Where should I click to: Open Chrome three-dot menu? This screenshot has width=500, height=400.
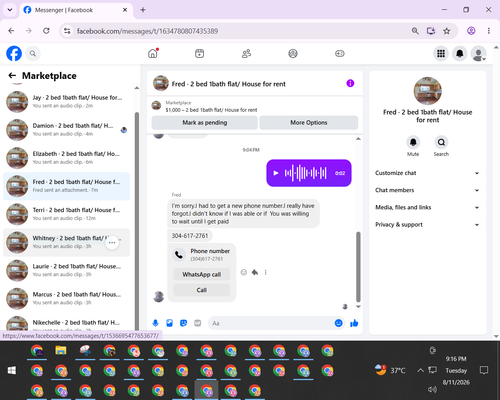tap(489, 31)
